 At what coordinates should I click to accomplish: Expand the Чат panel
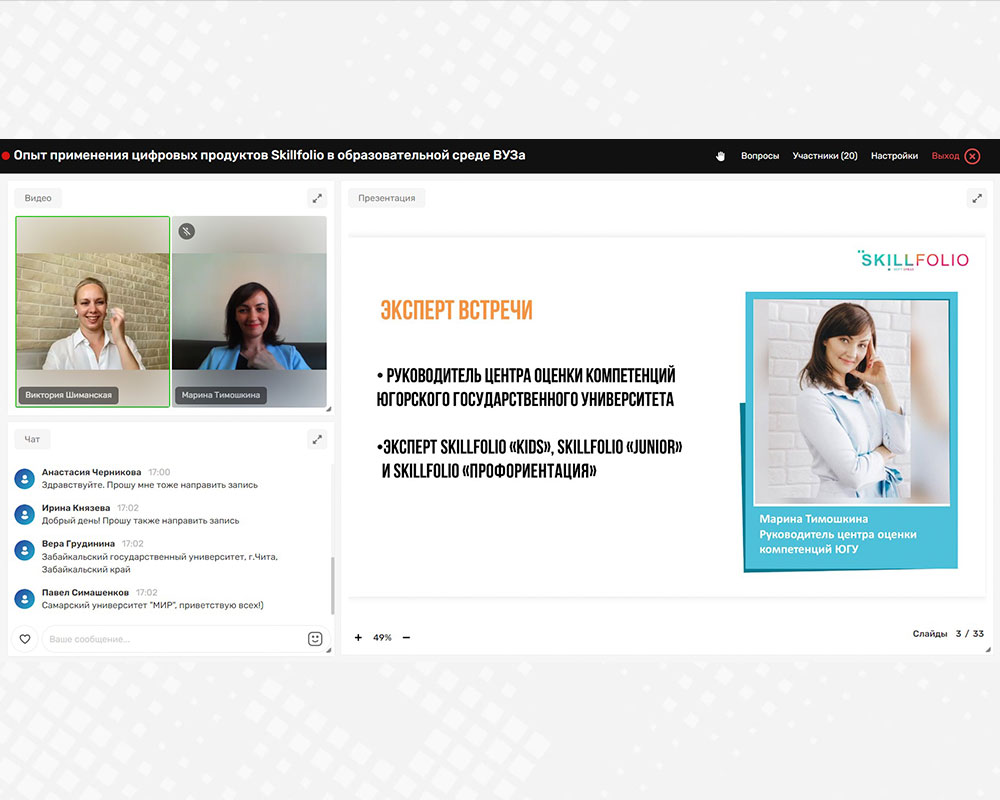click(x=317, y=440)
